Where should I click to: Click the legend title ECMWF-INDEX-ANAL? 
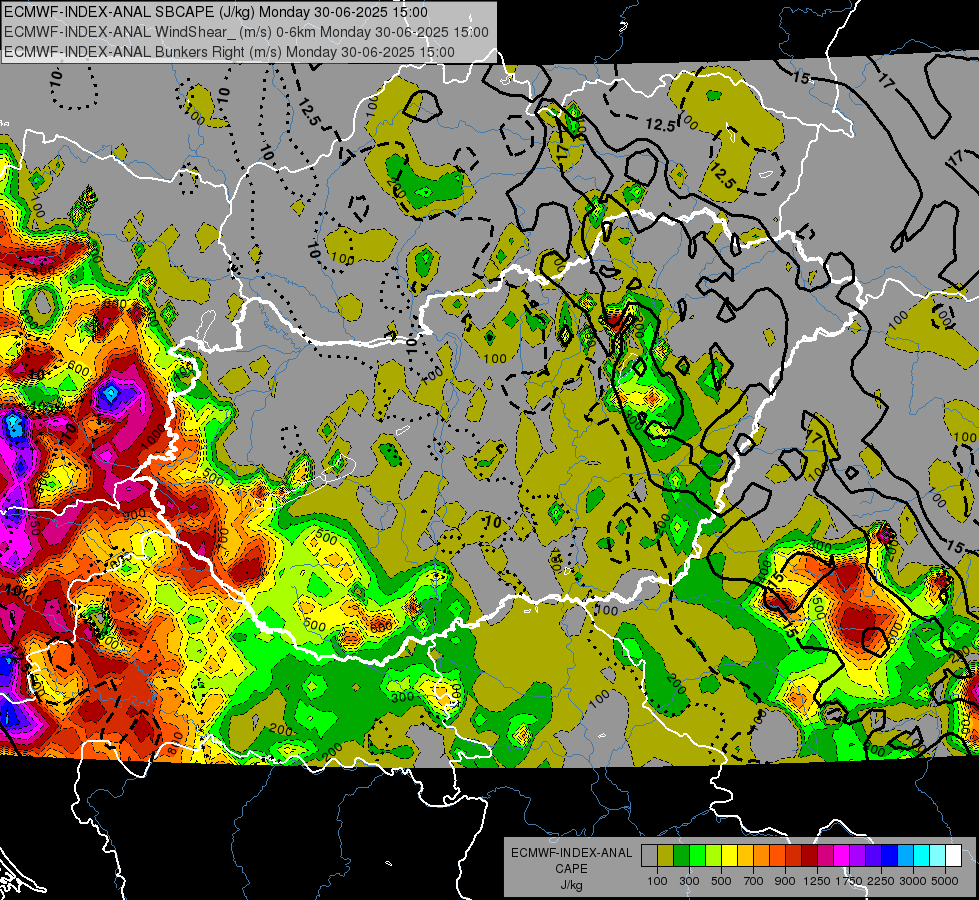pos(571,853)
